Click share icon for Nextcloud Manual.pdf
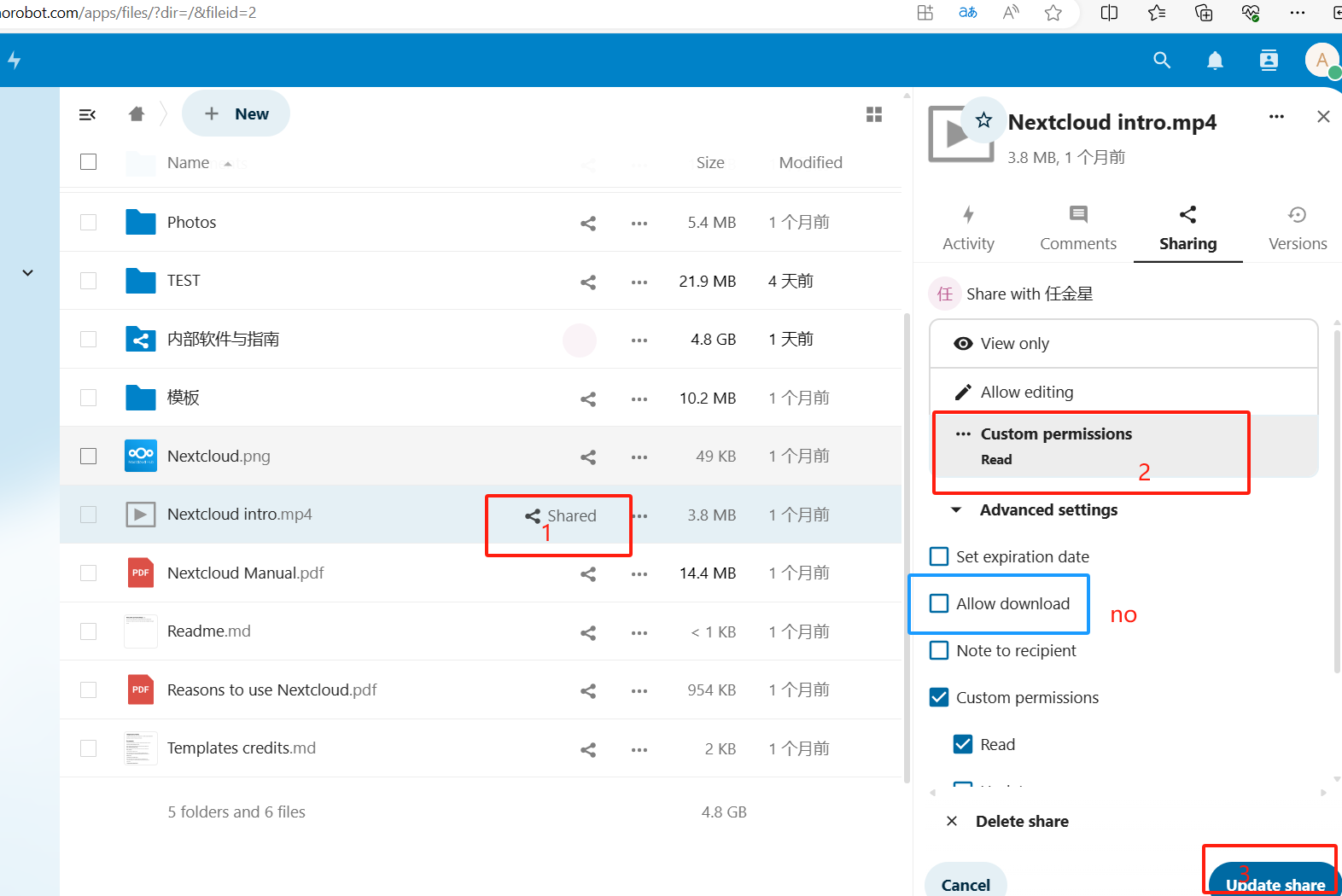Image resolution: width=1342 pixels, height=896 pixels. point(588,573)
